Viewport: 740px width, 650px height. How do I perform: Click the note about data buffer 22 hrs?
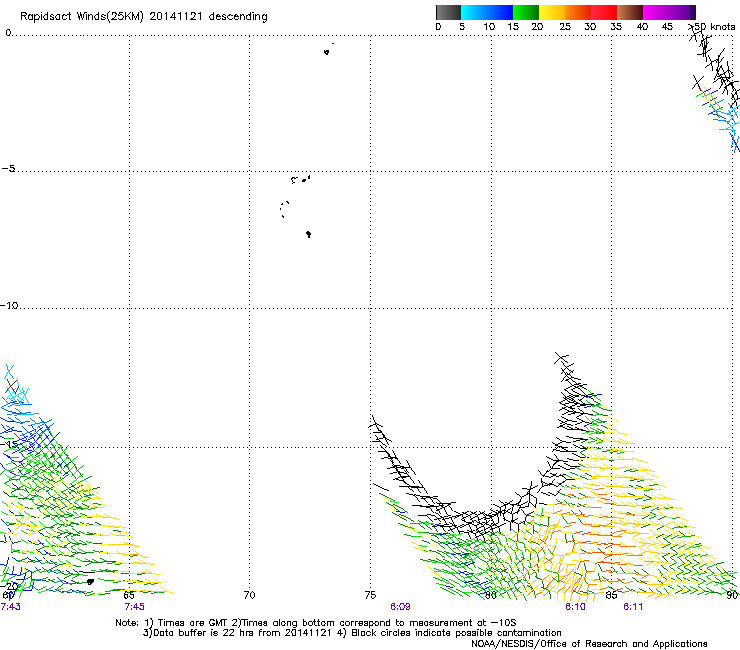(x=237, y=633)
